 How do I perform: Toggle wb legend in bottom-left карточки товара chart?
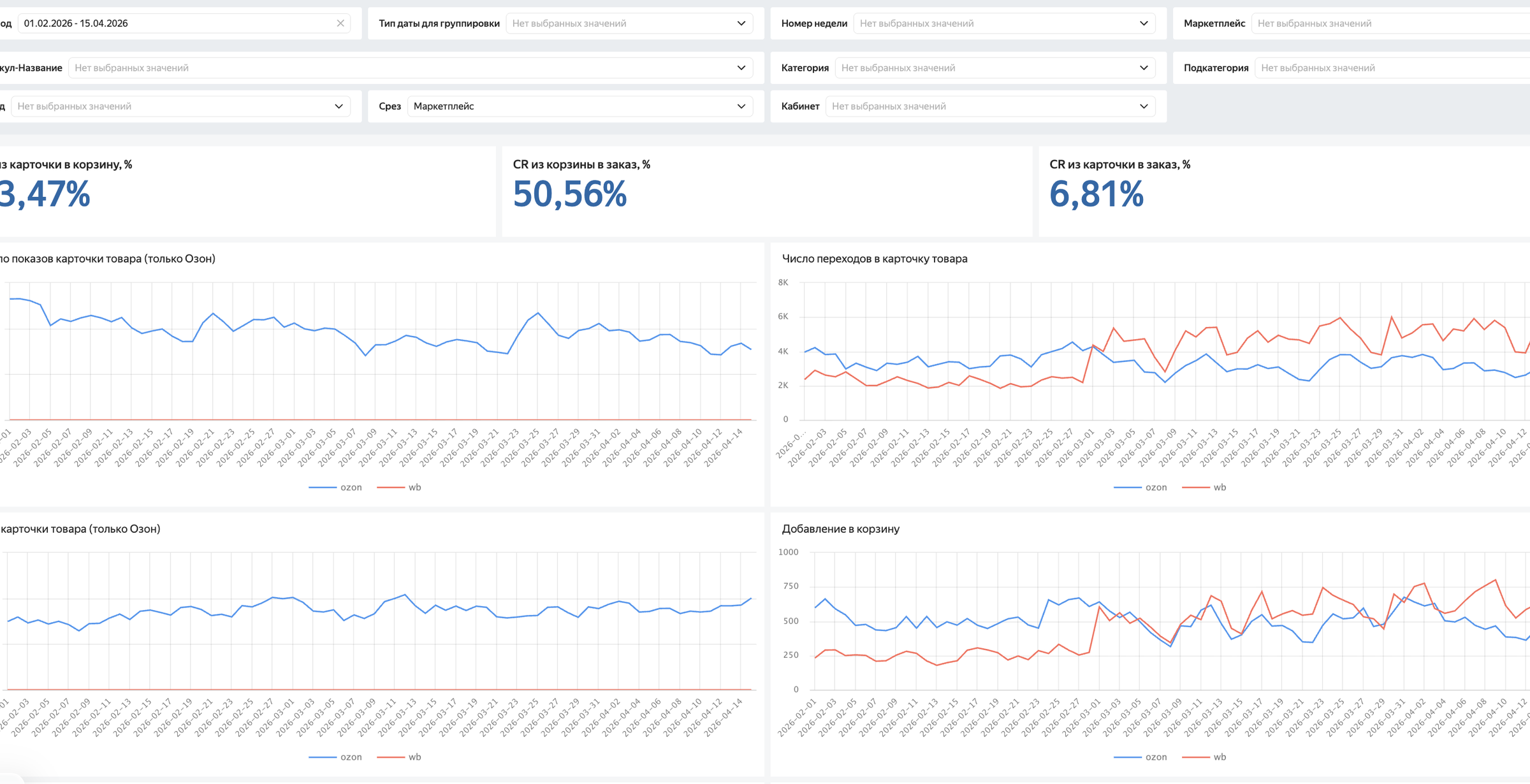399,757
